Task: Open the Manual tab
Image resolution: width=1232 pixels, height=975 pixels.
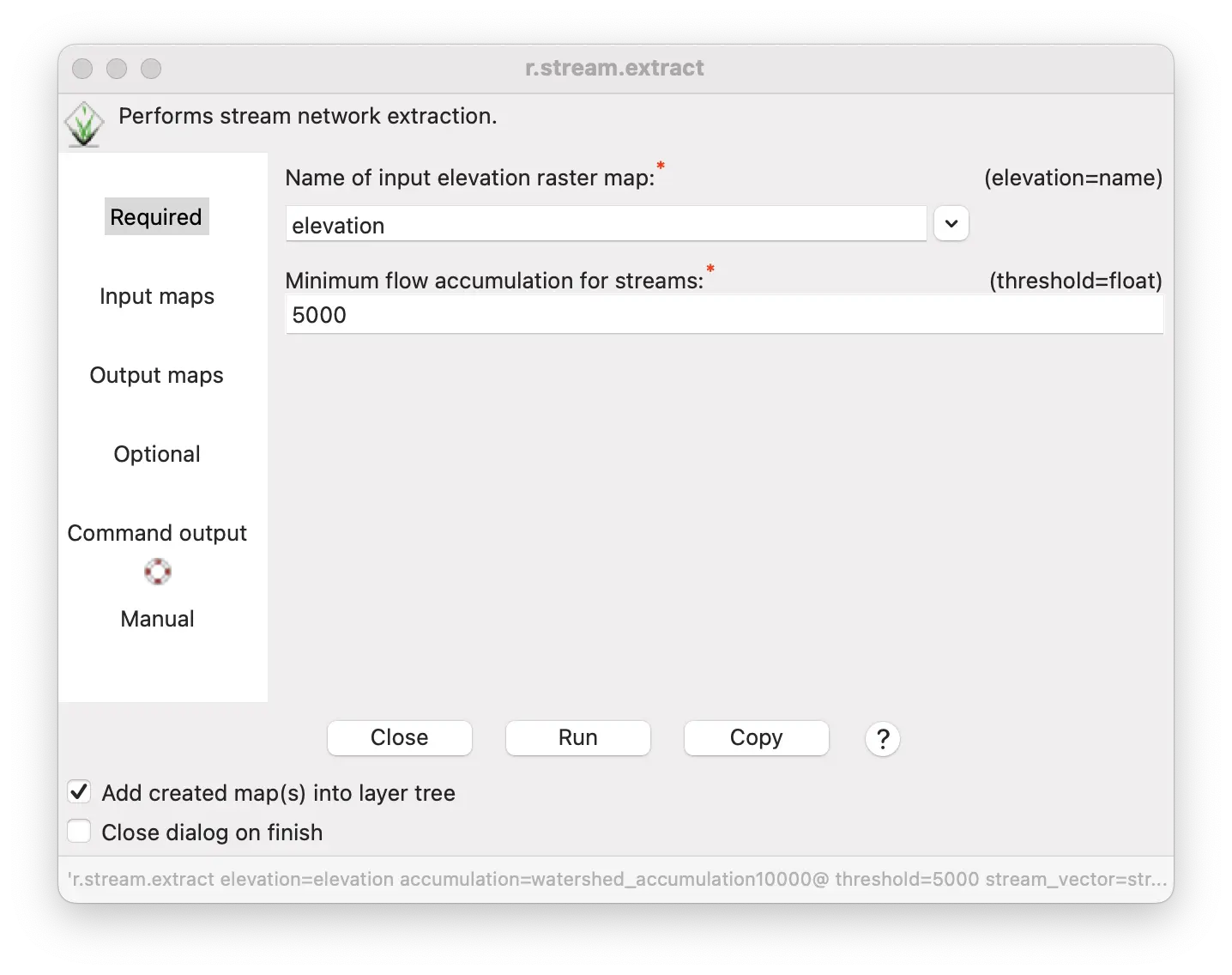Action: [157, 619]
